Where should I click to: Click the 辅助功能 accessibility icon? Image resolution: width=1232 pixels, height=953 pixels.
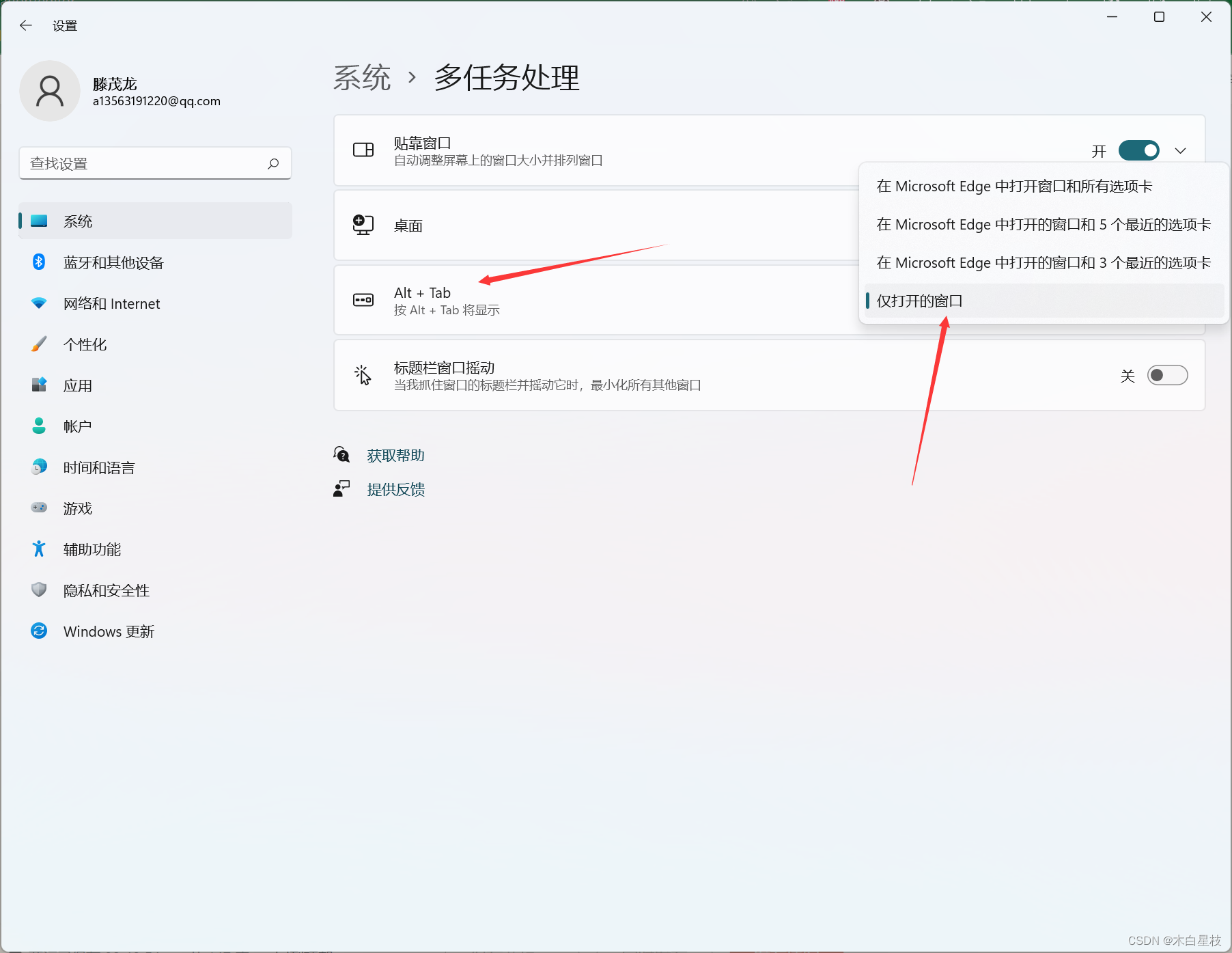[39, 549]
